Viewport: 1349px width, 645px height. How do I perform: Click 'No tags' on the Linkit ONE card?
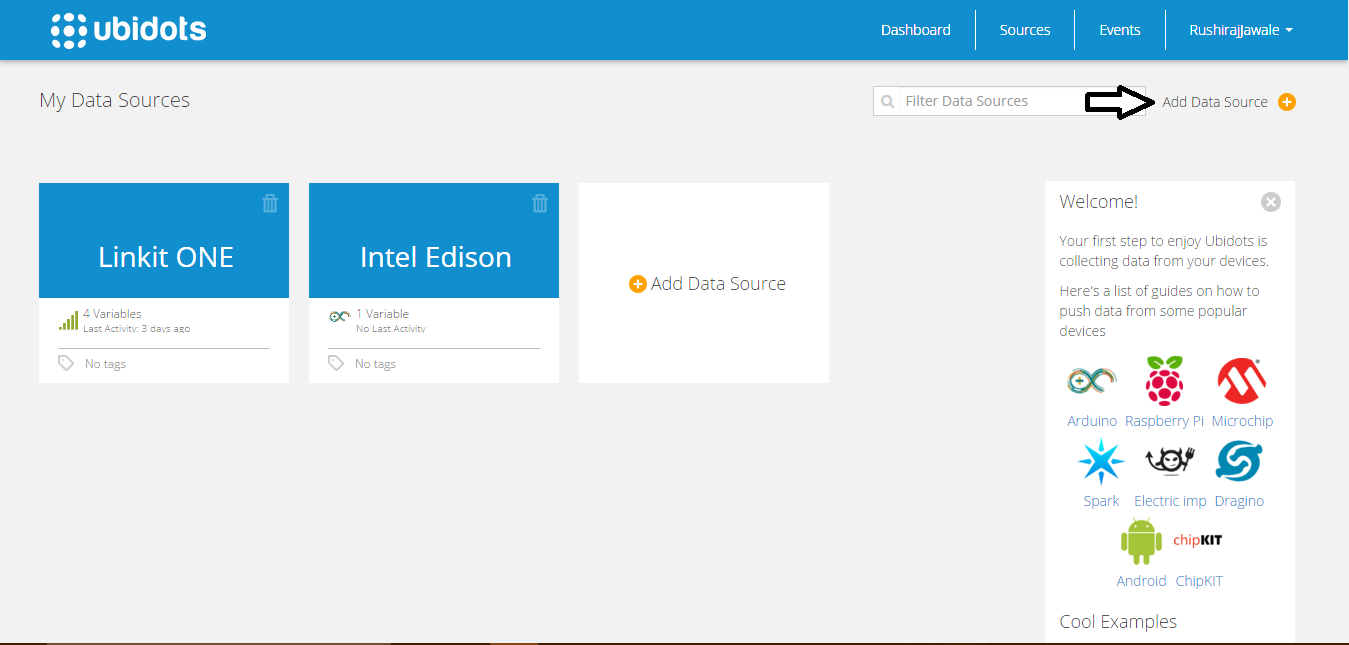105,364
